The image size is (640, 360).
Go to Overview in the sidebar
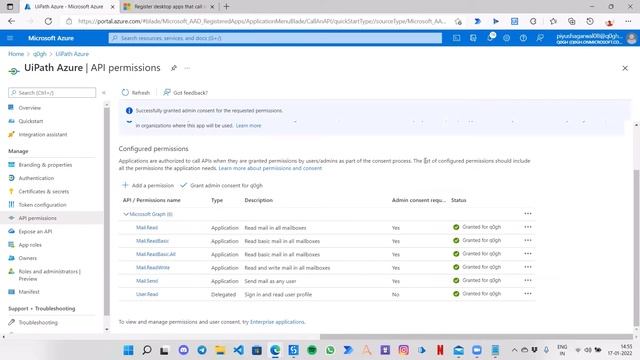30,108
